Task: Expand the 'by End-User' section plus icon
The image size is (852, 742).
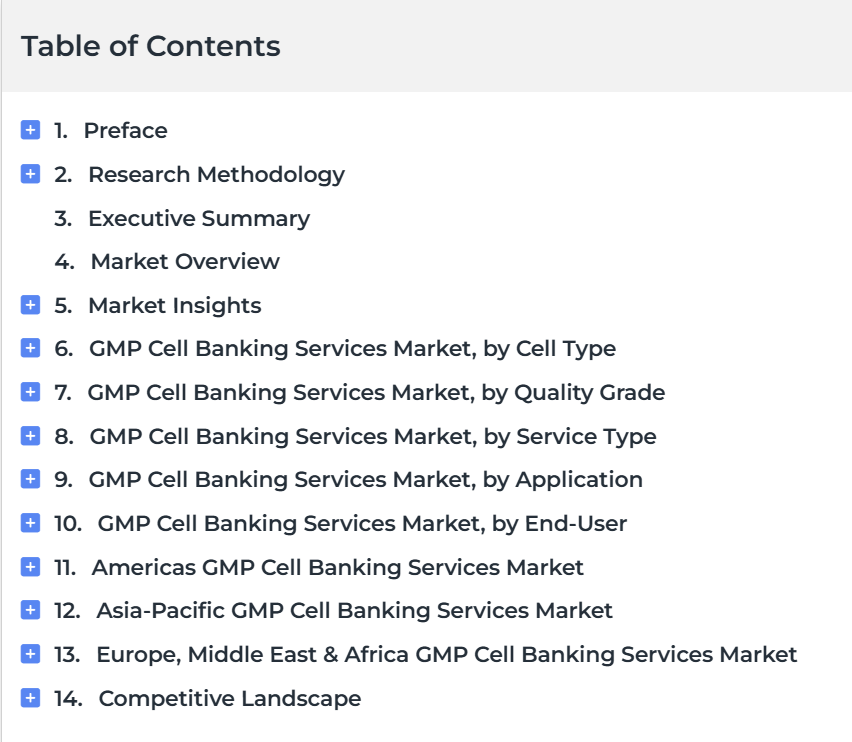Action: (x=30, y=524)
